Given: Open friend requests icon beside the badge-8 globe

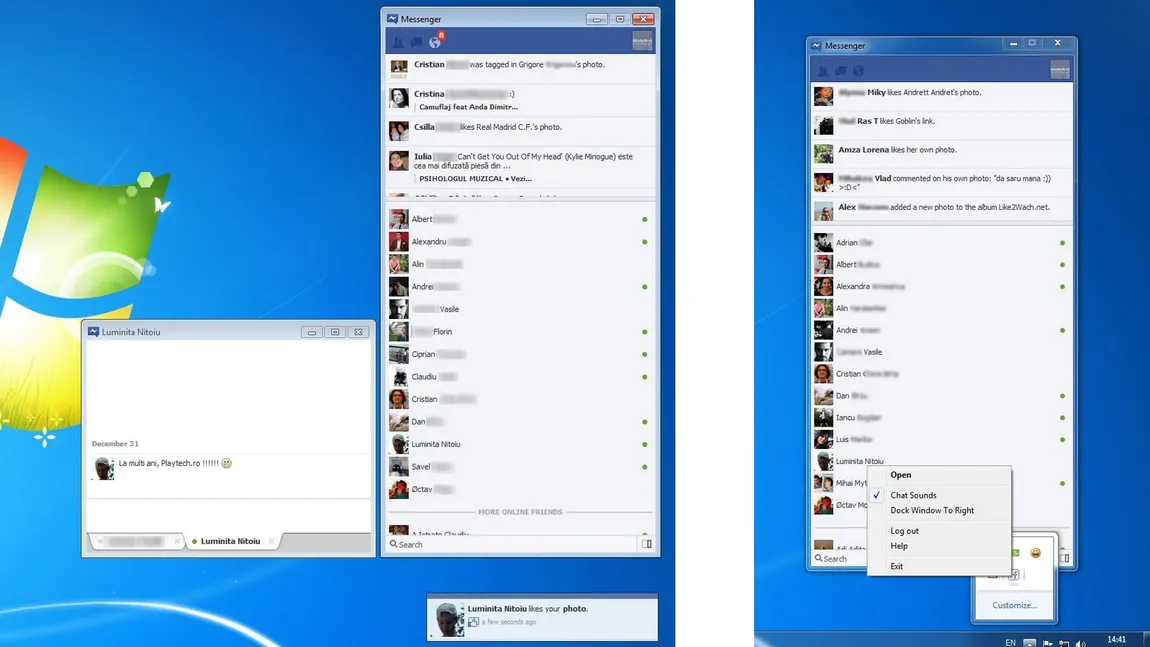Looking at the screenshot, I should tap(398, 43).
